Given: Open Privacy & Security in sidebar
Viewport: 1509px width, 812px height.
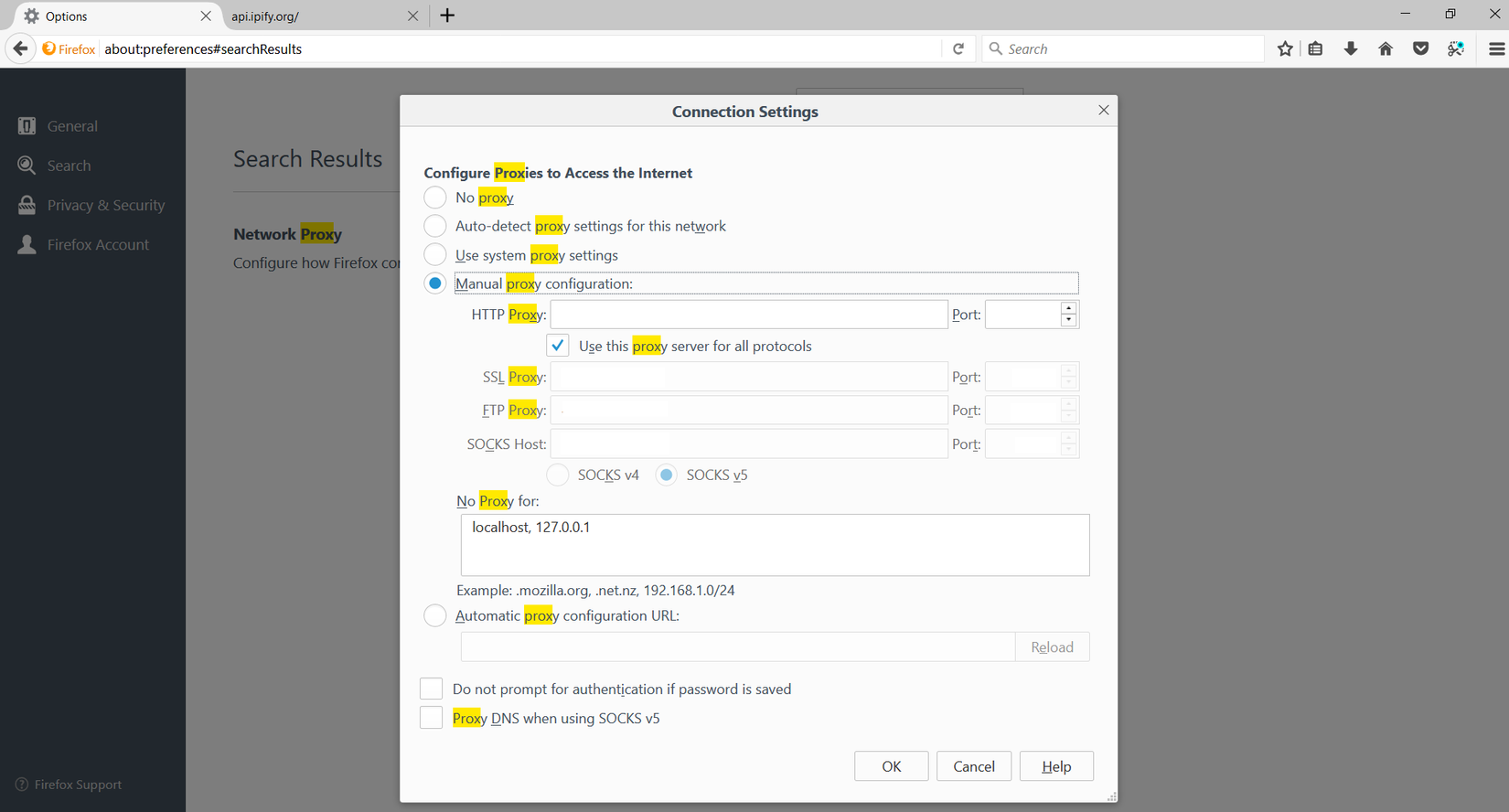Looking at the screenshot, I should point(105,206).
